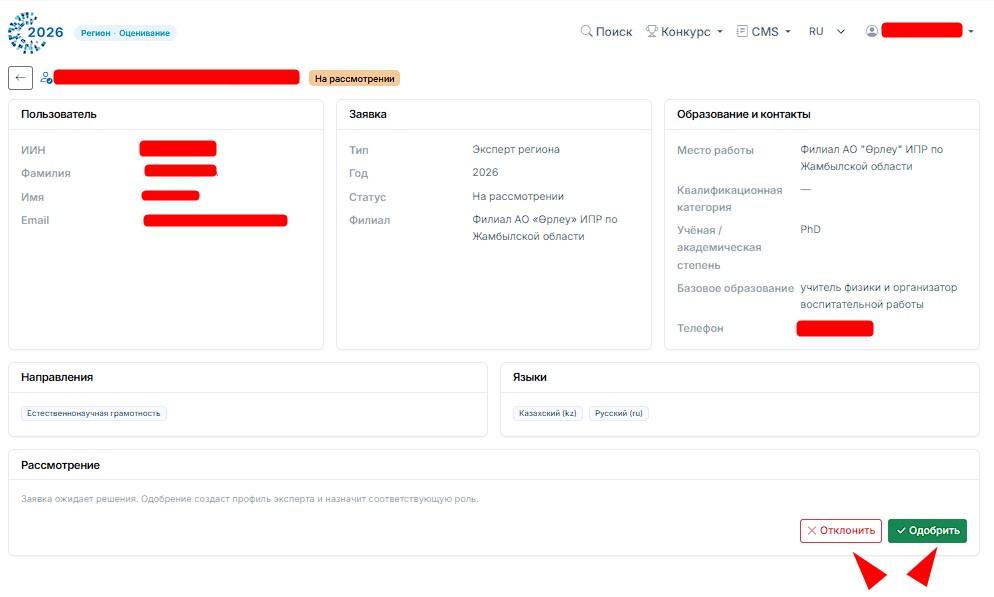994x597 pixels.
Task: Click the Место работы value text
Action: pyautogui.click(x=872, y=158)
